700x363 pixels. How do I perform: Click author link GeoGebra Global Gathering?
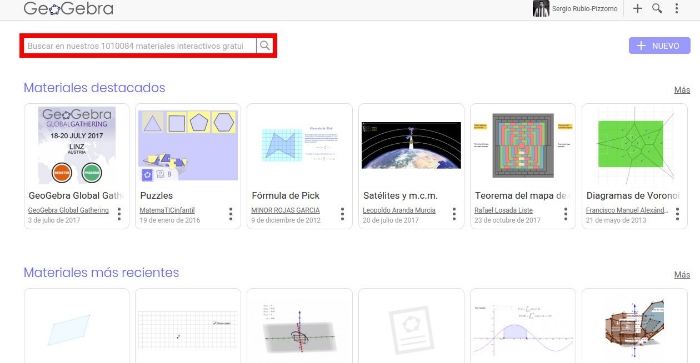(x=68, y=210)
